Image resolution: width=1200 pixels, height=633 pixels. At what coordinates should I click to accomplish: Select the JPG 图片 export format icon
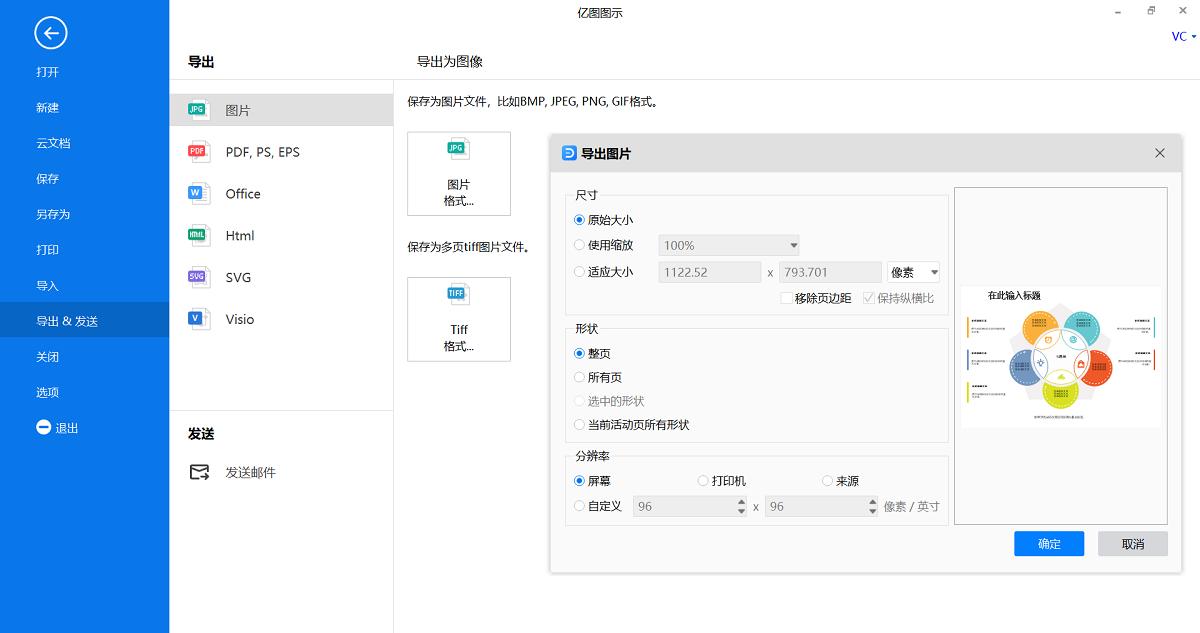[x=197, y=109]
